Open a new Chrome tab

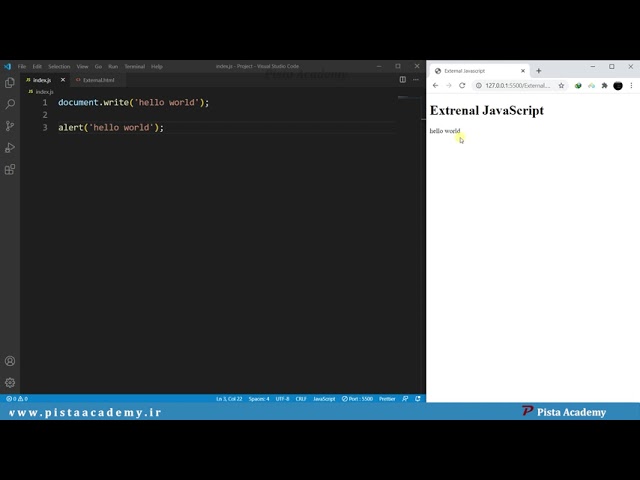click(538, 71)
